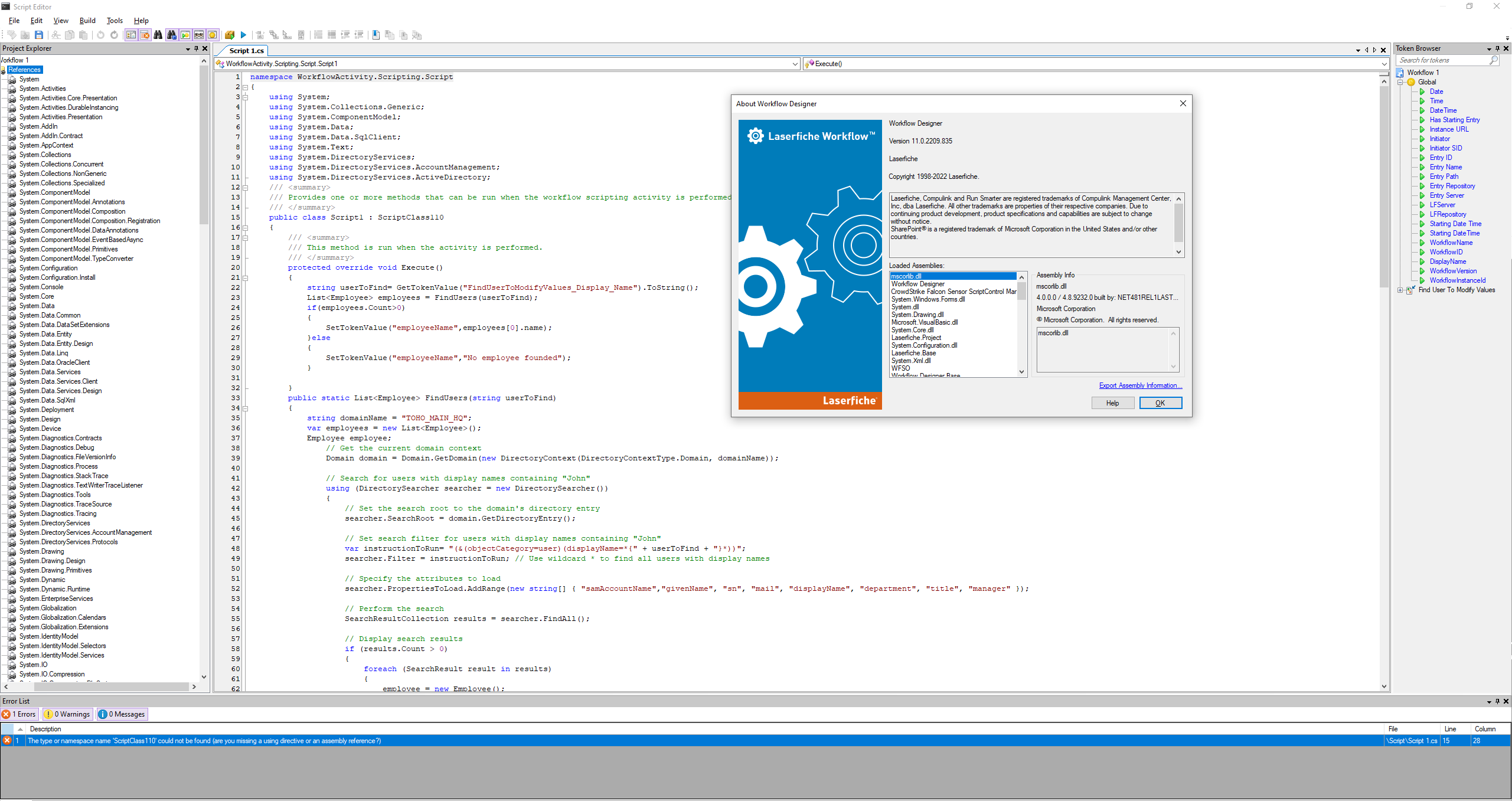Open the File menu
This screenshot has height=801, width=1512.
tap(14, 21)
